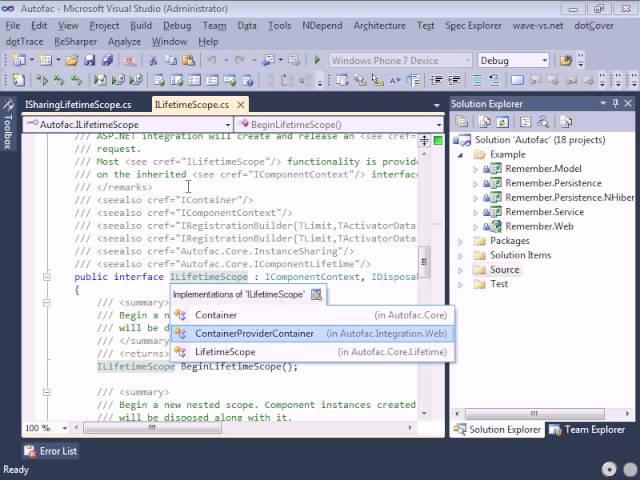The height and width of the screenshot is (480, 640).
Task: Click the Display Object Member List icon
Action: tap(342, 80)
